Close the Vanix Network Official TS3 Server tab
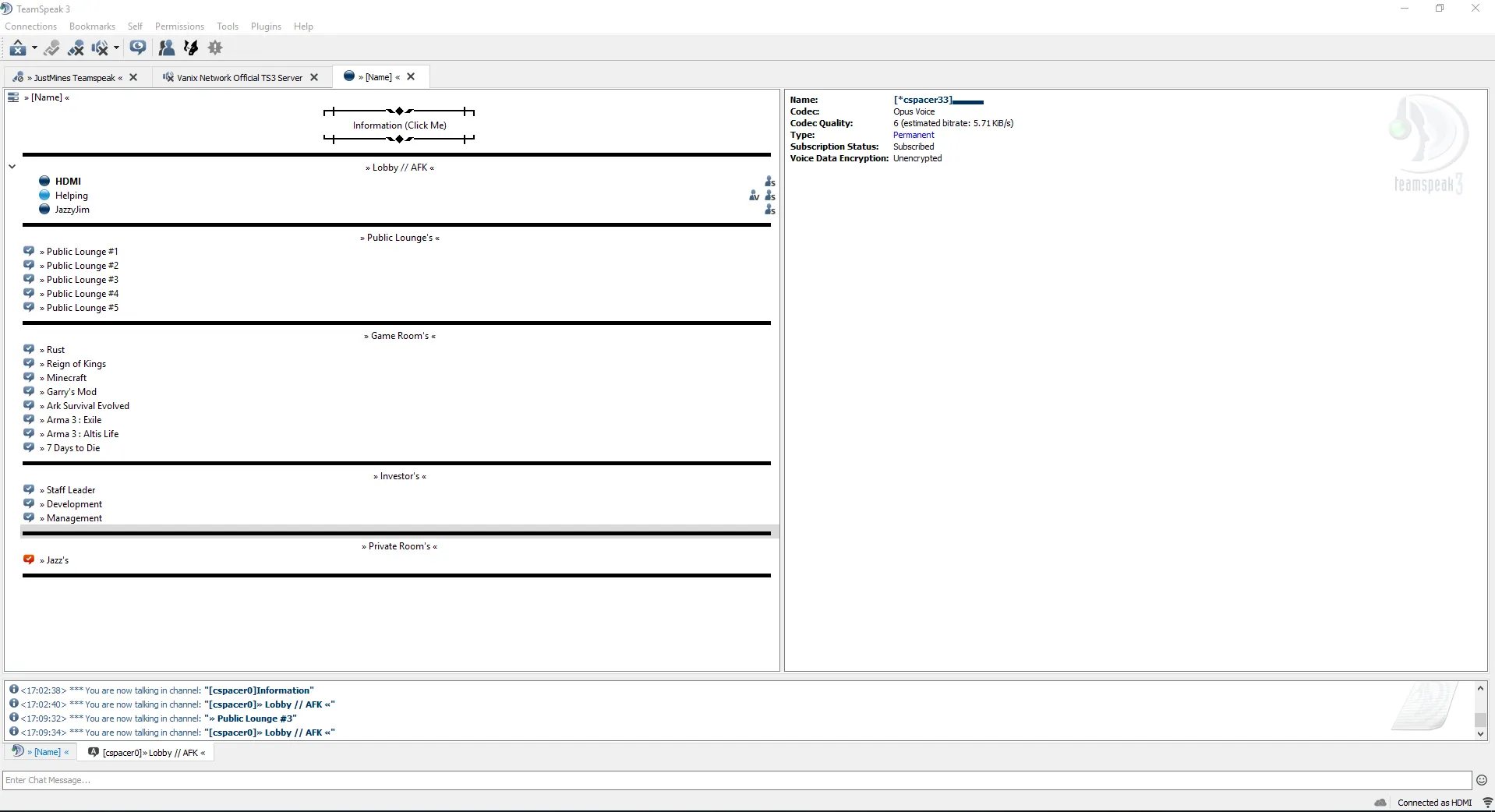 [x=314, y=78]
